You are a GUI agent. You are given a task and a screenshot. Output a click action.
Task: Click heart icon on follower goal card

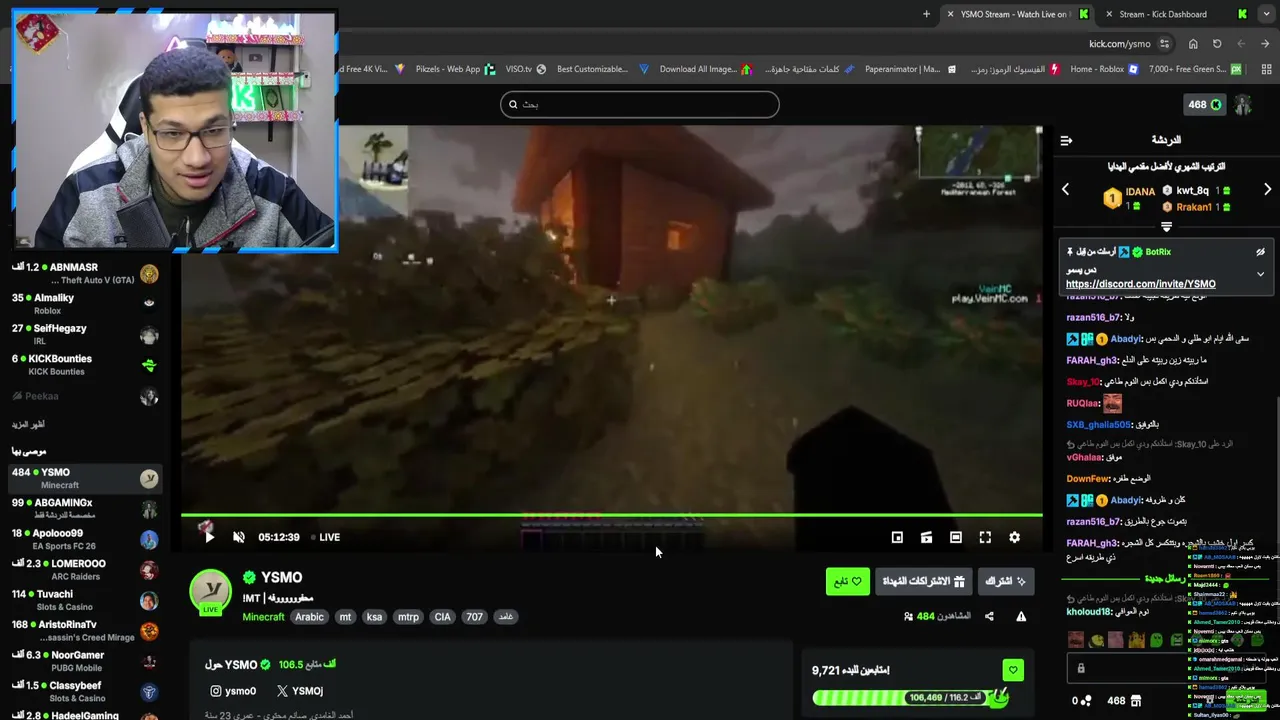pyautogui.click(x=1013, y=670)
